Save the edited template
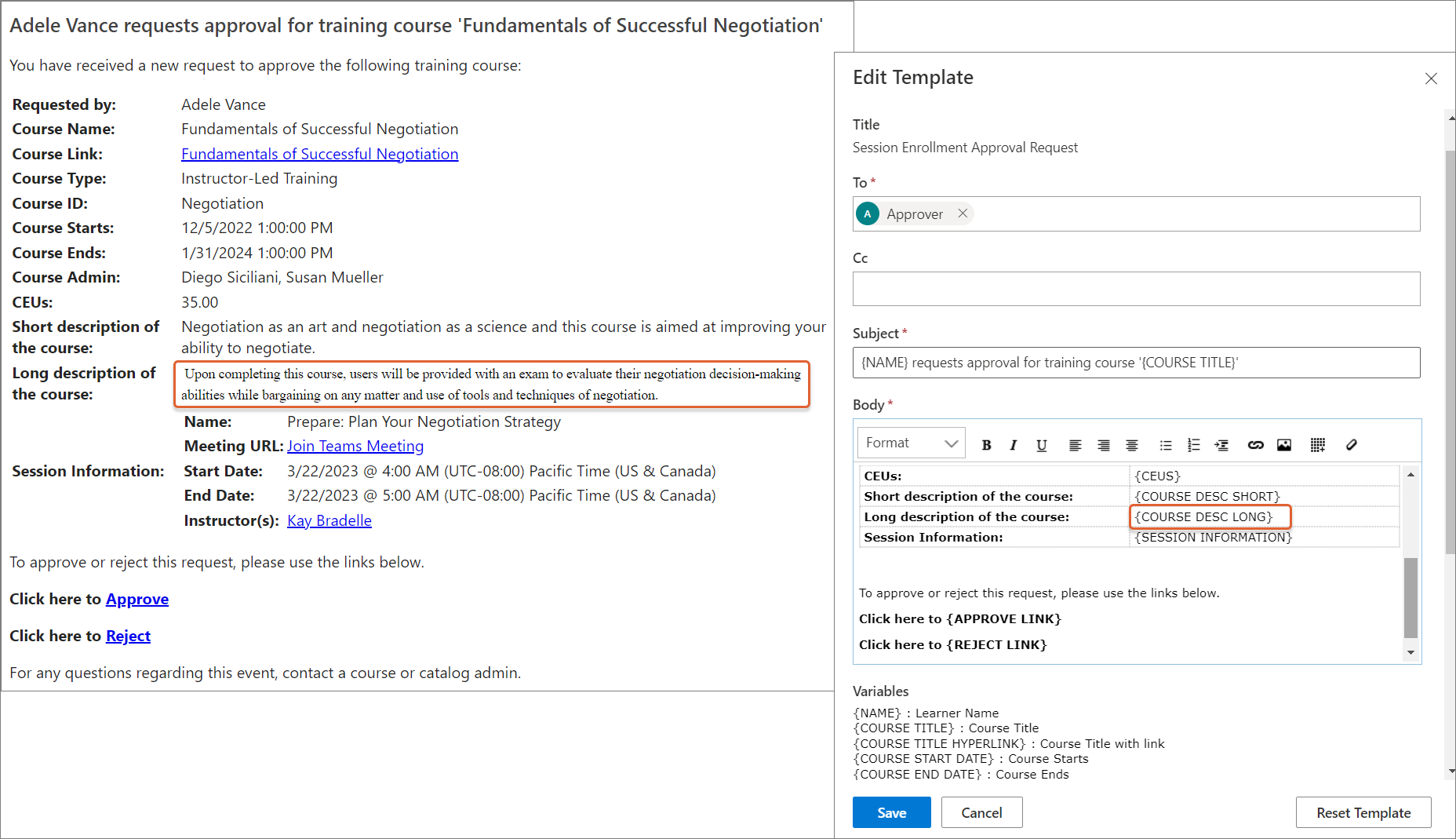Image resolution: width=1456 pixels, height=839 pixels. tap(891, 812)
